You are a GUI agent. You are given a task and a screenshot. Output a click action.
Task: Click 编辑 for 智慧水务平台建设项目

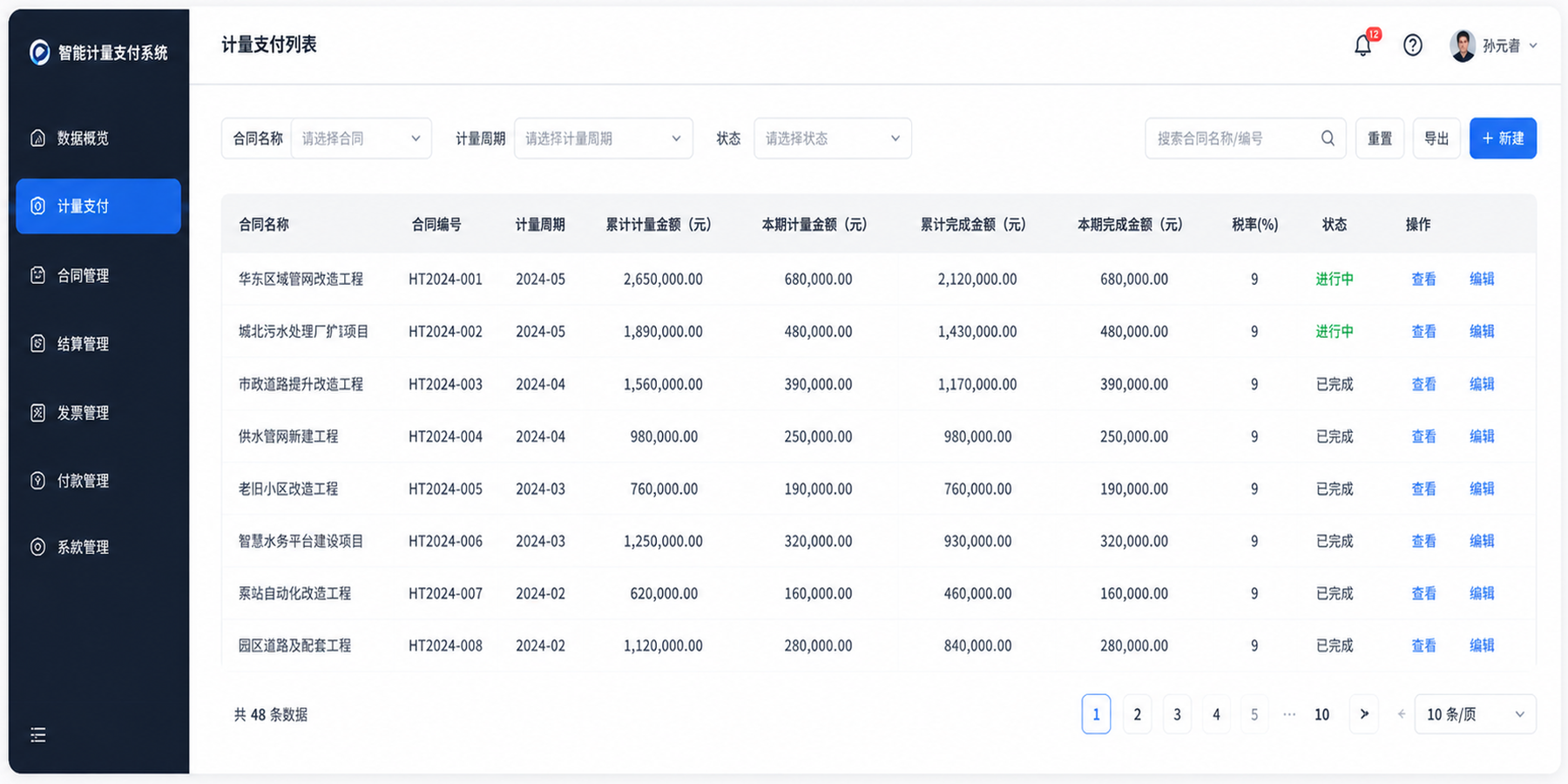pos(1483,541)
